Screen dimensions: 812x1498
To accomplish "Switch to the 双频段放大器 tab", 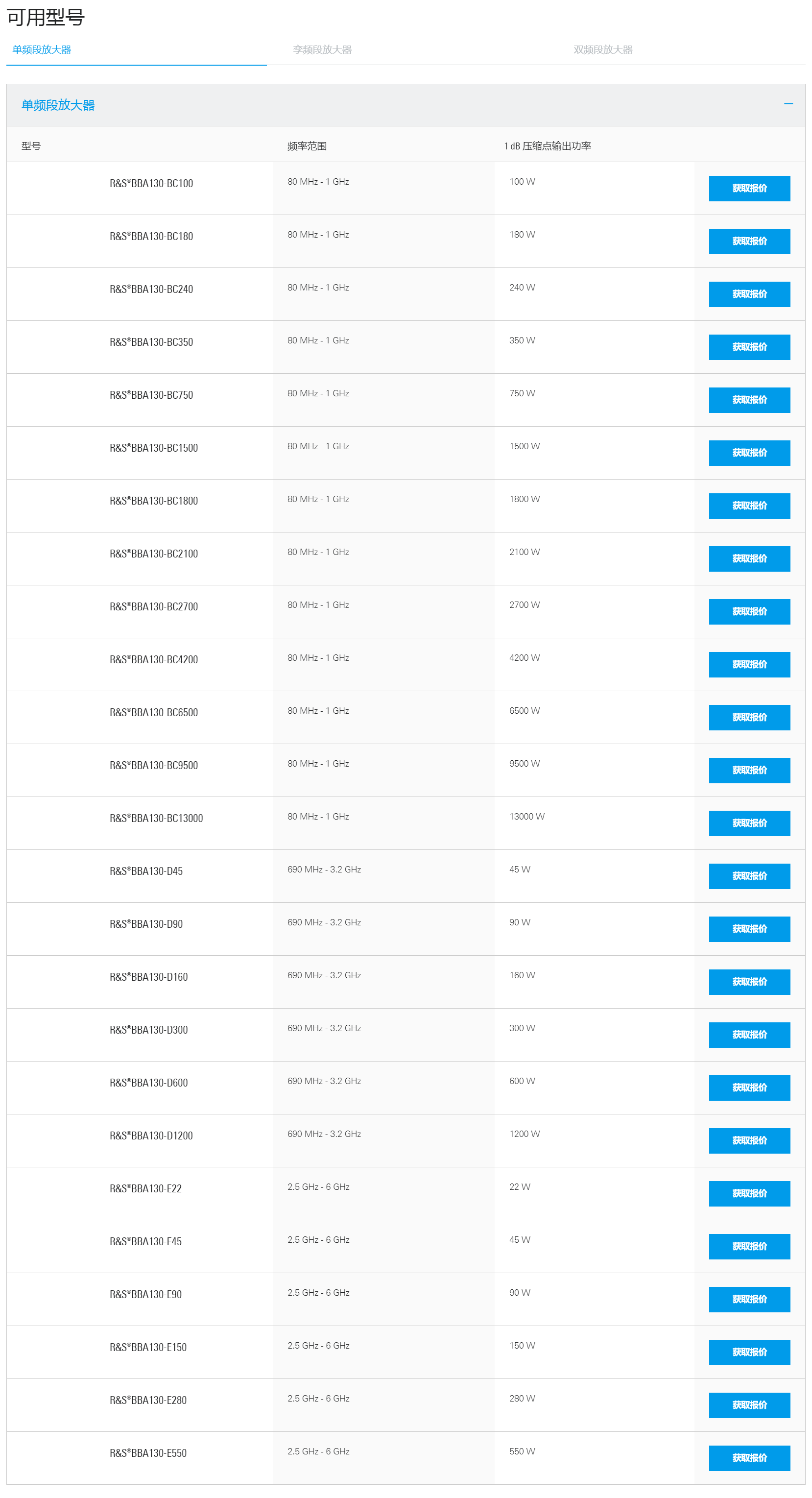I will tap(603, 49).
